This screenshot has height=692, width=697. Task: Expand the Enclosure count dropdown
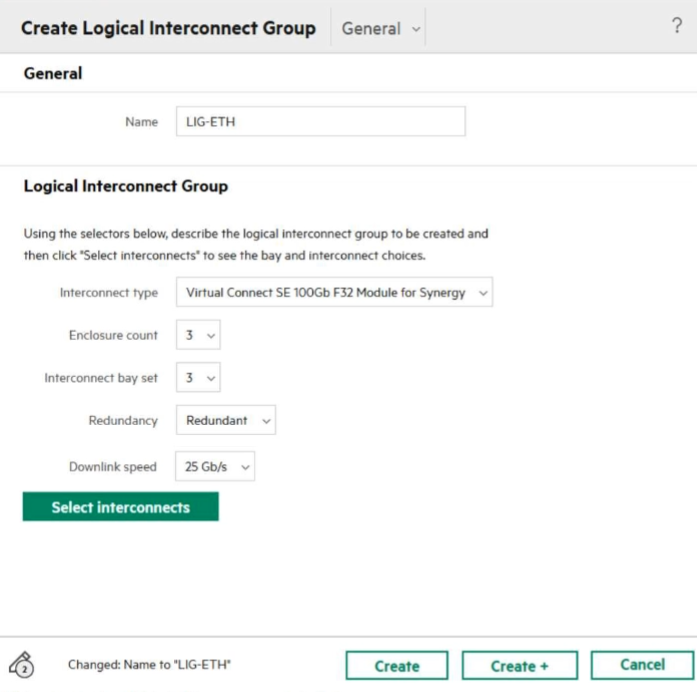click(198, 336)
